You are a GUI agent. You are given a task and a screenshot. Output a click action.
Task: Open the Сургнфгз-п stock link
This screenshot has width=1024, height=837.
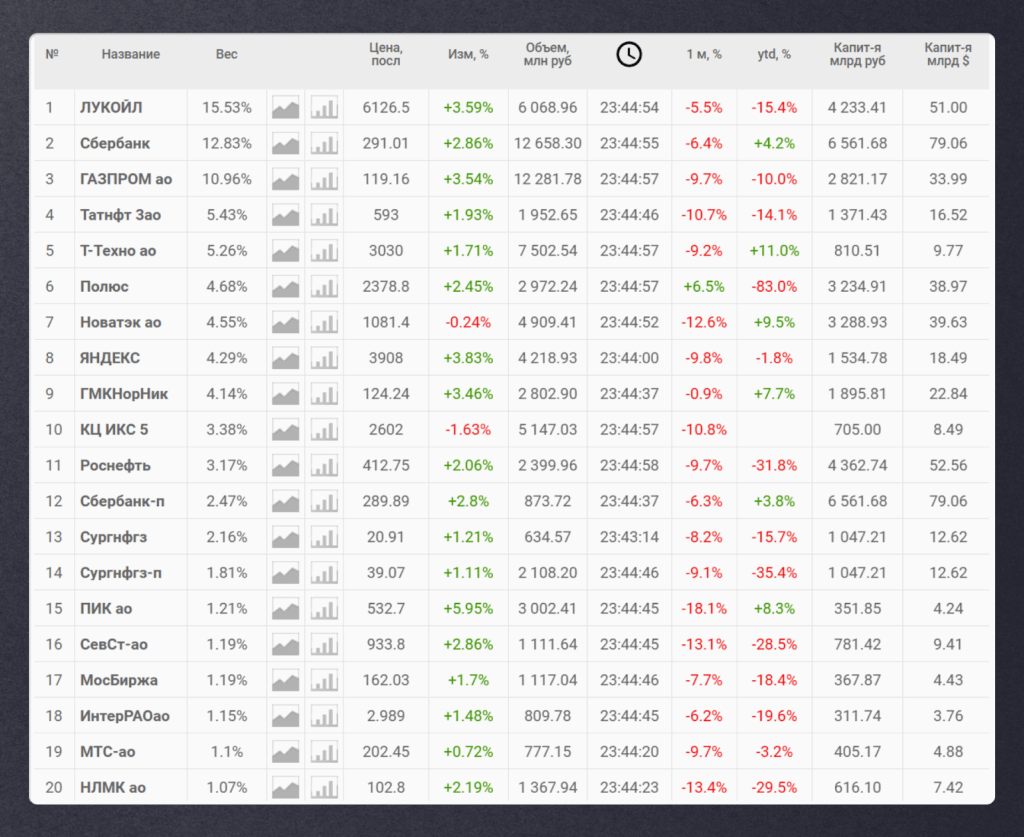click(x=121, y=573)
